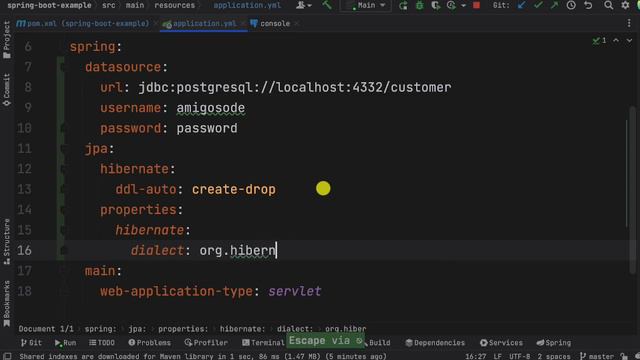Viewport: 640px width, 360px height.
Task: Open IDE settings gear icon
Action: coord(625,5)
